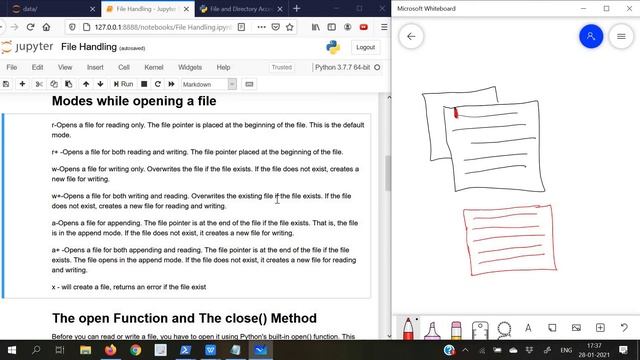Open the cell type Markdown dropdown
640x360 pixels.
(x=209, y=84)
